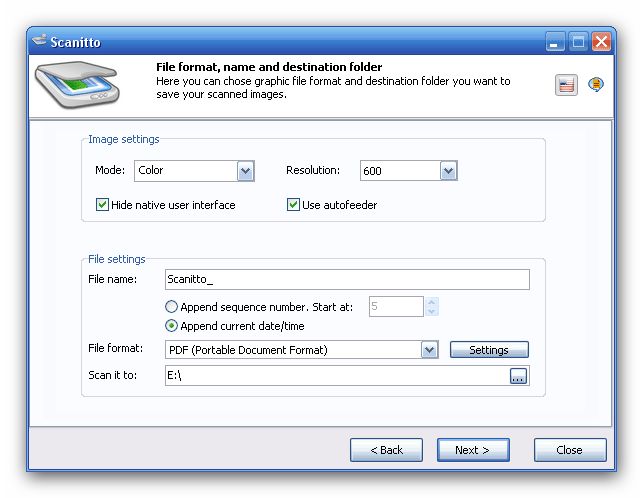Click the 'File format, name and destination folder' heading
643x498 pixels.
(269, 67)
